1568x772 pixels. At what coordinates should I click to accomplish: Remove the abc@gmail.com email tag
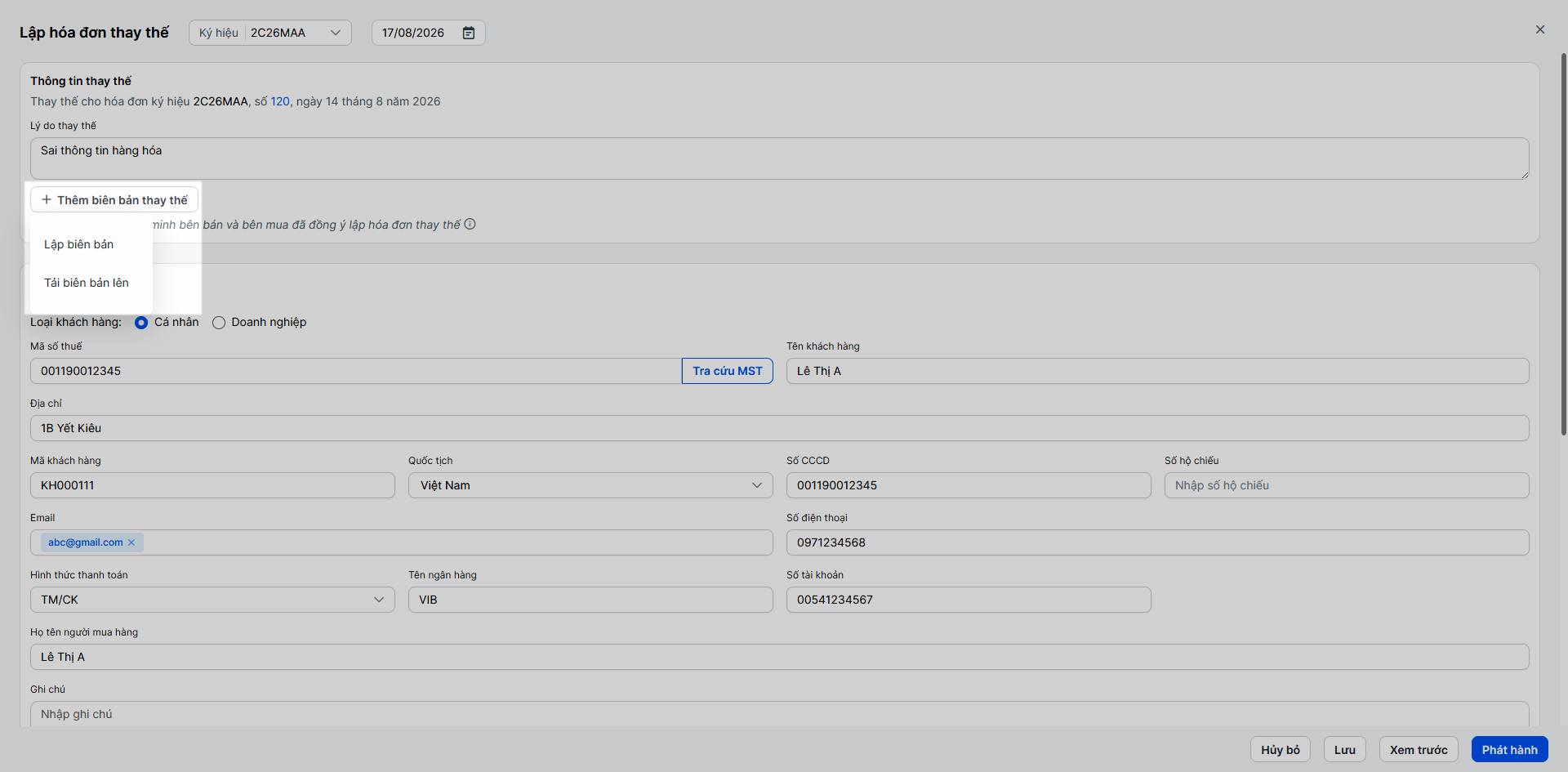pos(131,542)
